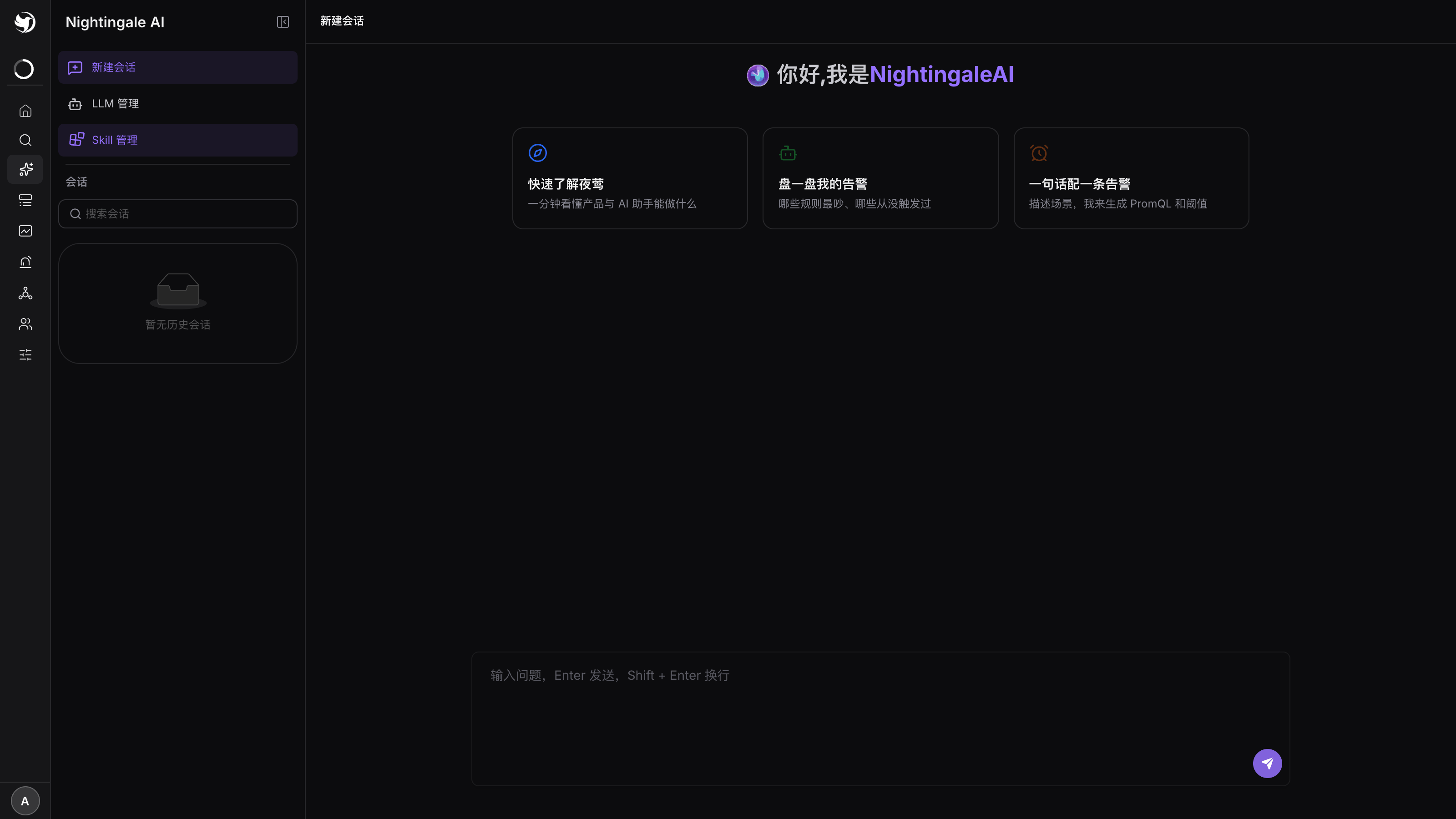Open the home icon in left rail
Viewport: 1456px width, 819px height.
[25, 111]
